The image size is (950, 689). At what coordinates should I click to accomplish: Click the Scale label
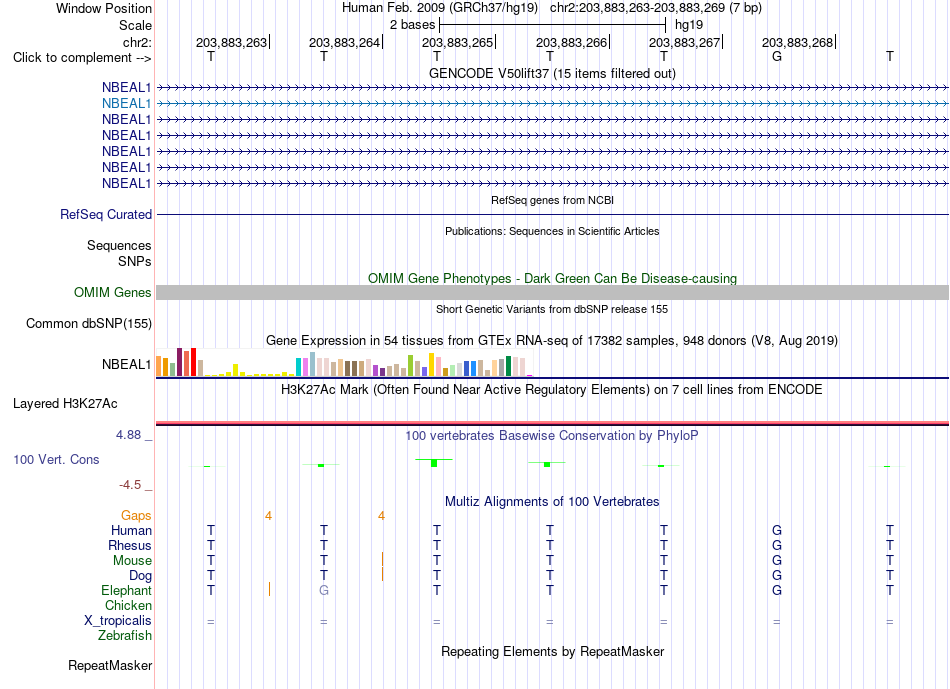135,25
